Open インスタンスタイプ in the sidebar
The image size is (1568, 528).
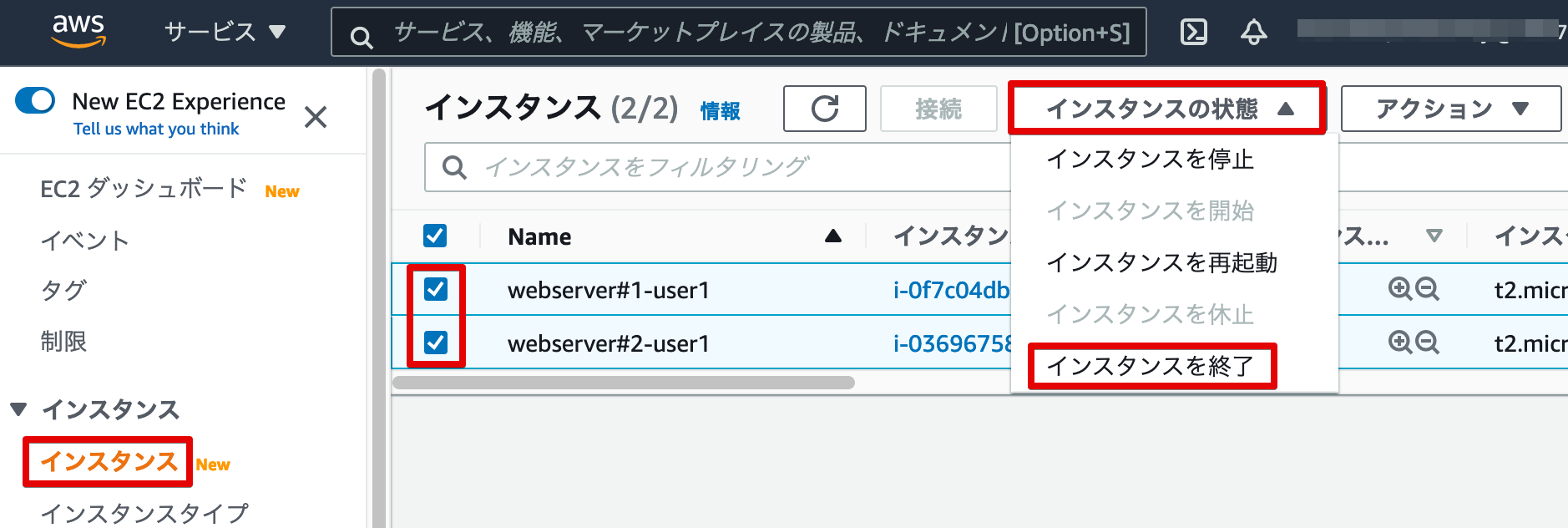[x=144, y=512]
